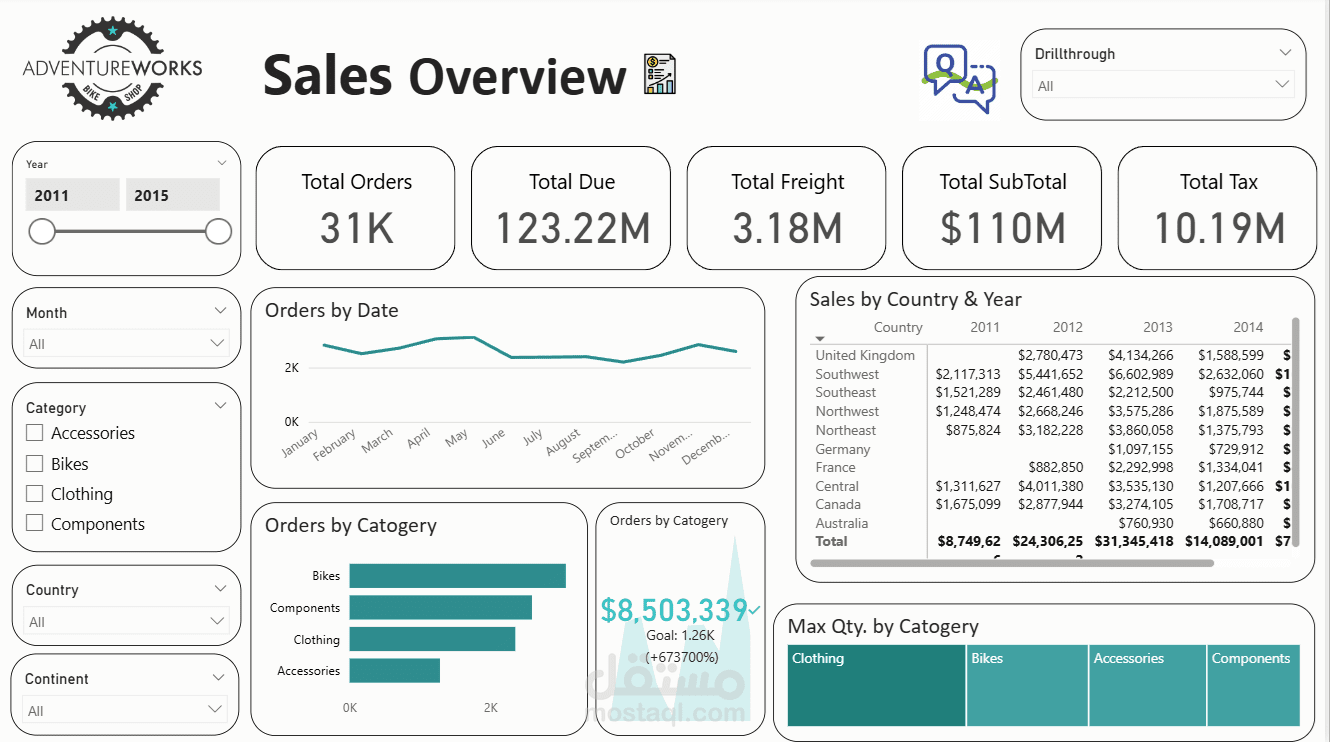Open the Continent All dropdown
This screenshot has width=1330, height=742.
pyautogui.click(x=126, y=710)
